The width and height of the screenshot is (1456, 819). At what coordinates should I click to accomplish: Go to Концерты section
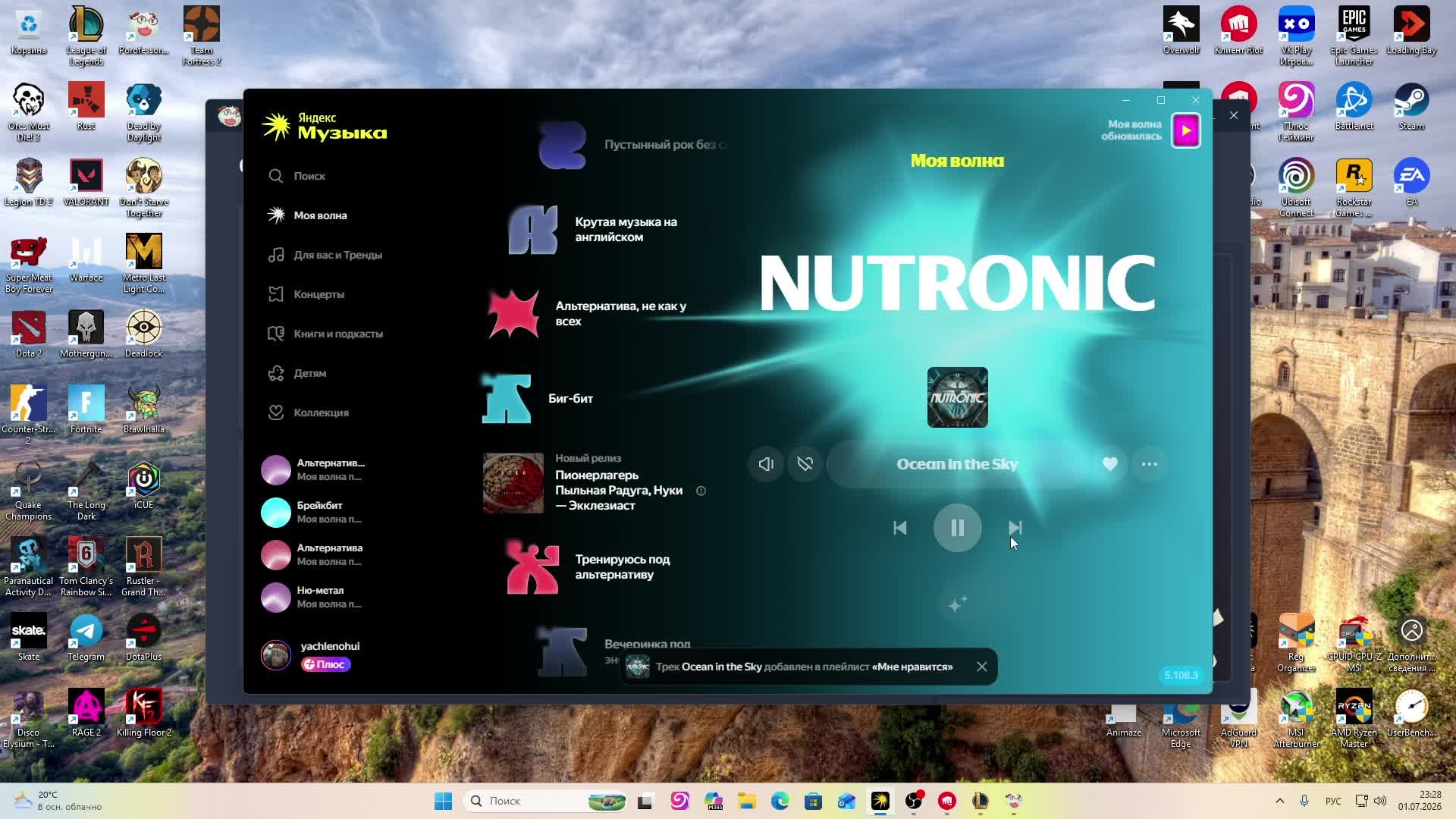pyautogui.click(x=306, y=294)
